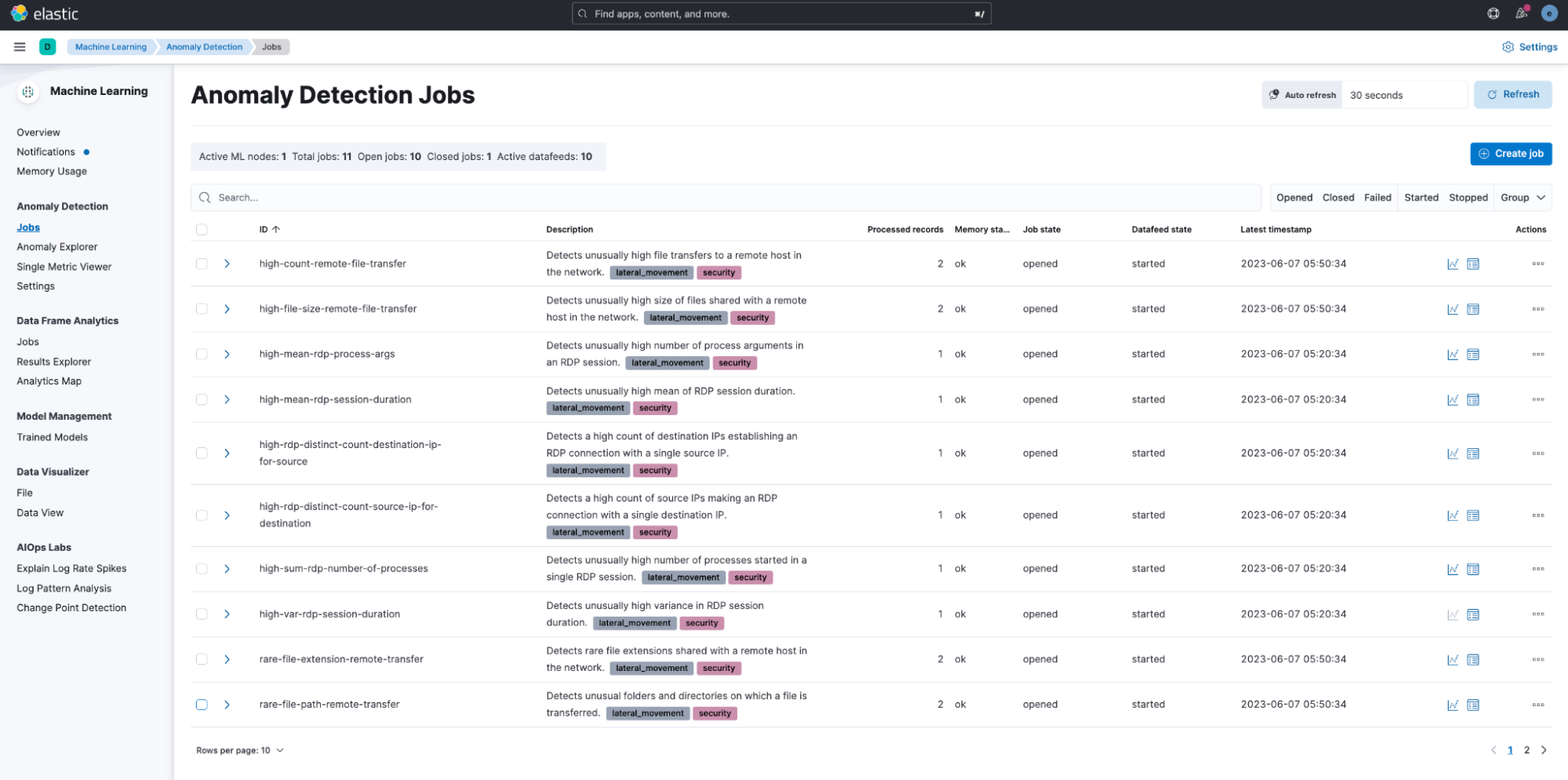Open Single Metric Viewer for high-count-remote-file-transfer
This screenshot has height=780, width=1568.
tap(1453, 264)
